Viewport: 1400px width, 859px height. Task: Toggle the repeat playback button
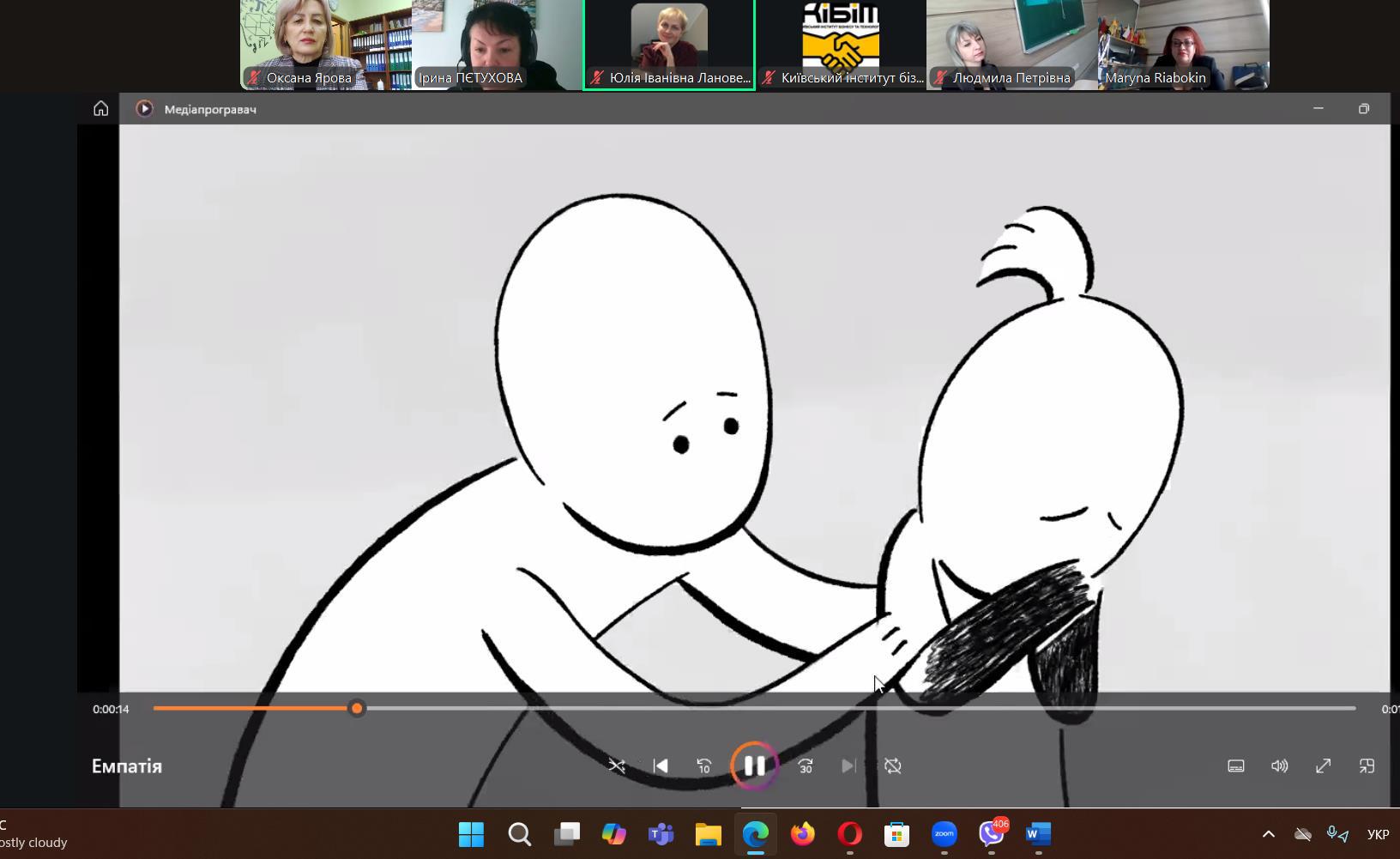coord(893,765)
